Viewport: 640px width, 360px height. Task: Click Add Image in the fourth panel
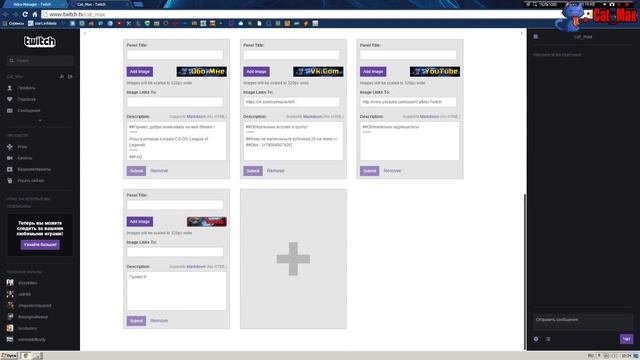coord(140,222)
